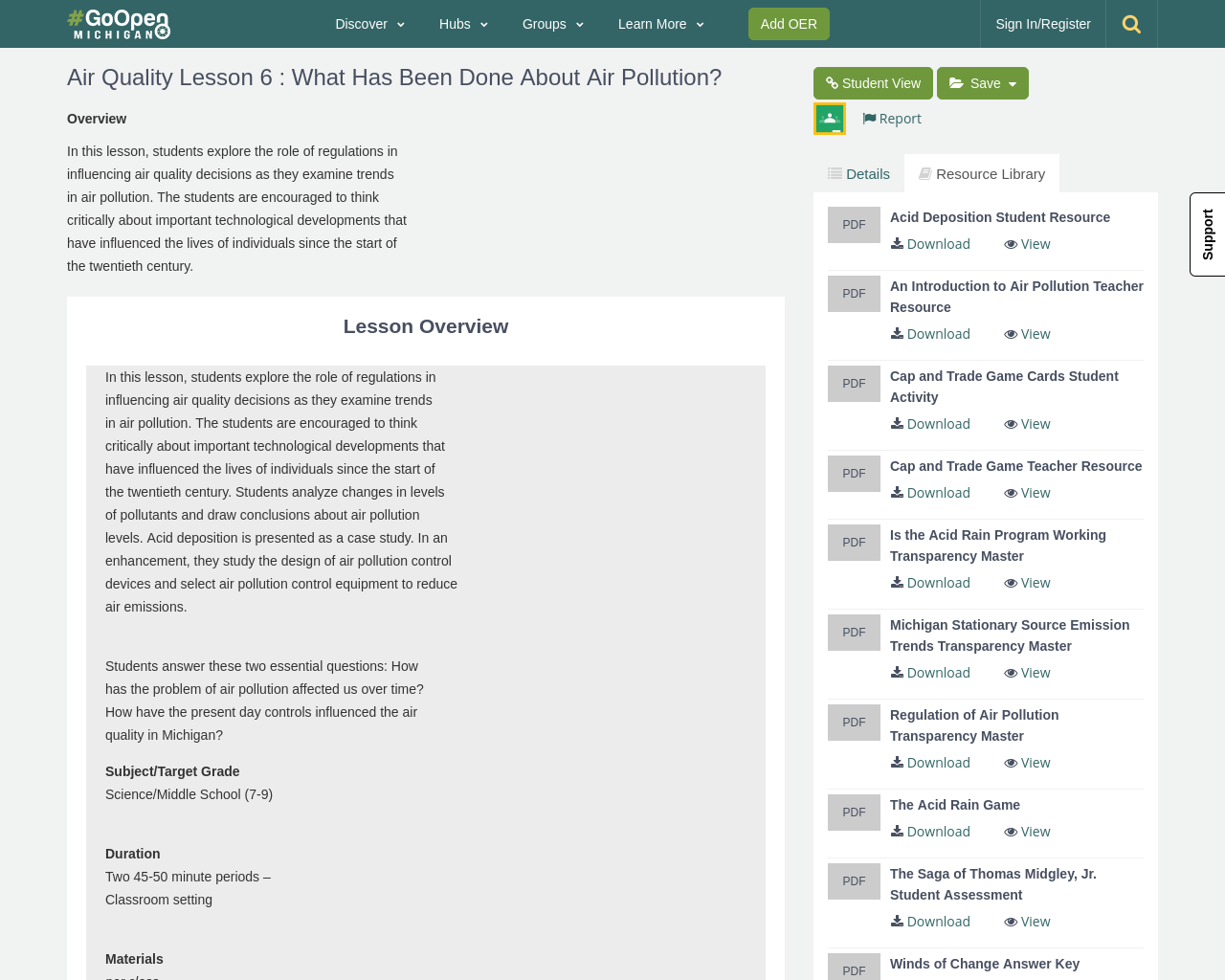View the Acid Deposition Student Resource
Viewport: 1225px width, 980px height.
(x=1027, y=244)
